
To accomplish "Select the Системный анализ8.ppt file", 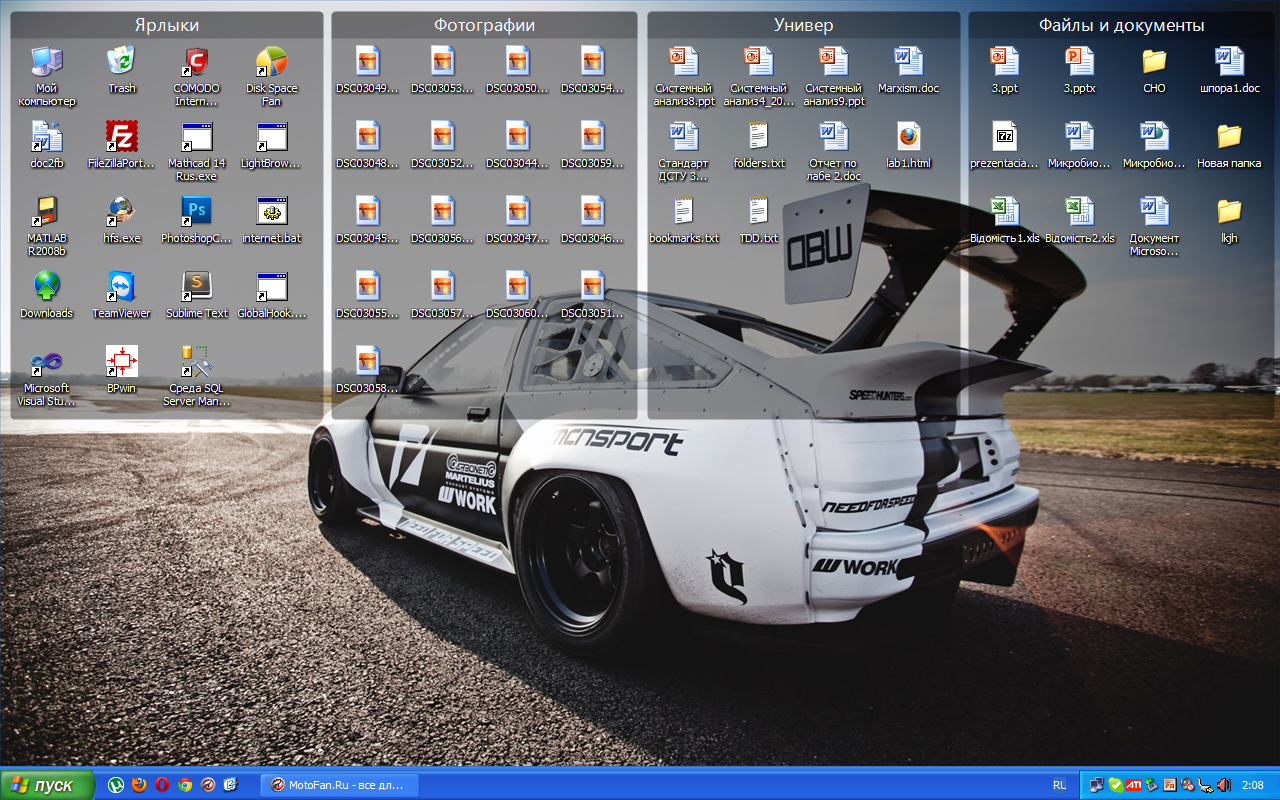I will point(684,62).
